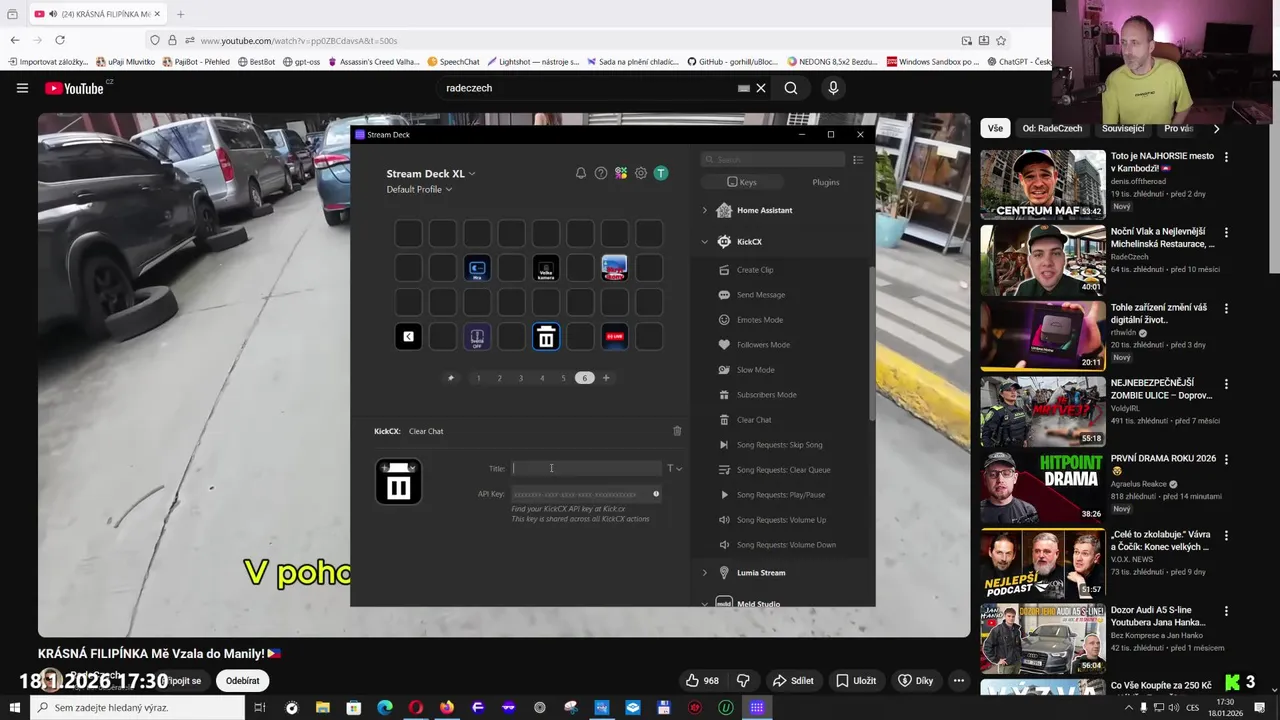Switch to the Keys tab
1280x720 pixels.
click(x=742, y=182)
